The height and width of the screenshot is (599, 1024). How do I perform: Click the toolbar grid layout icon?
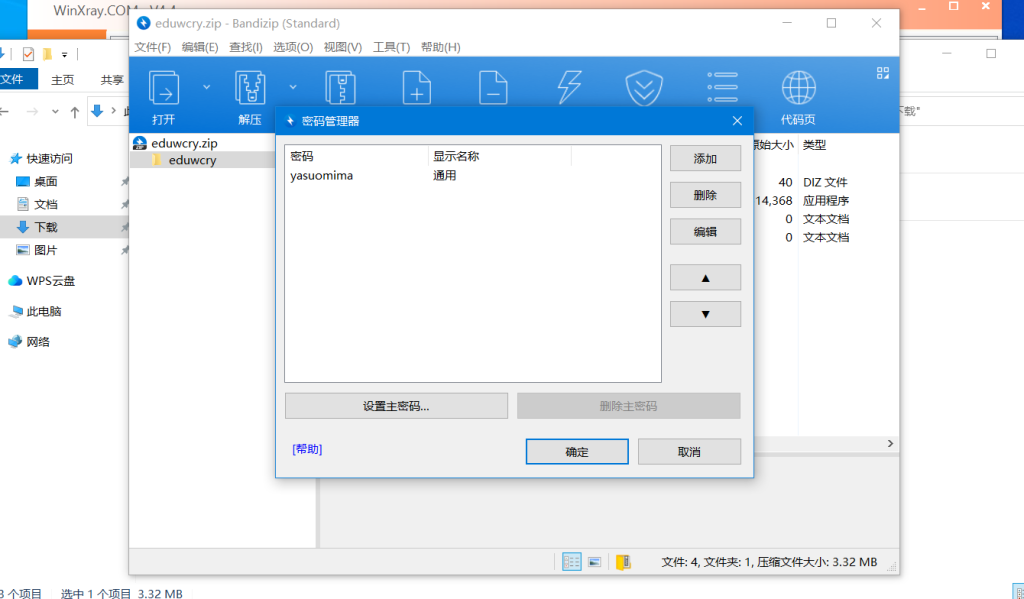point(883,73)
